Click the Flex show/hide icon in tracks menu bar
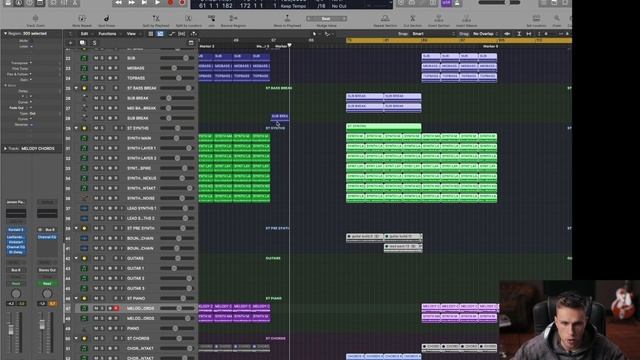640x360 pixels. pos(182,34)
